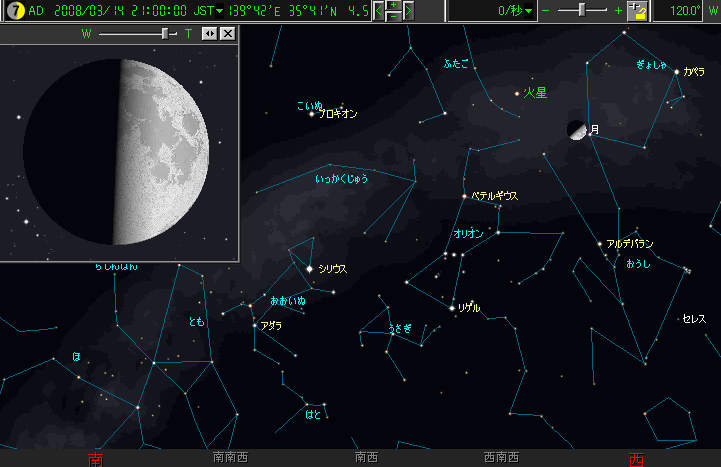Toggle moon panel pin/expand arrows button
721x467 pixels.
209,33
